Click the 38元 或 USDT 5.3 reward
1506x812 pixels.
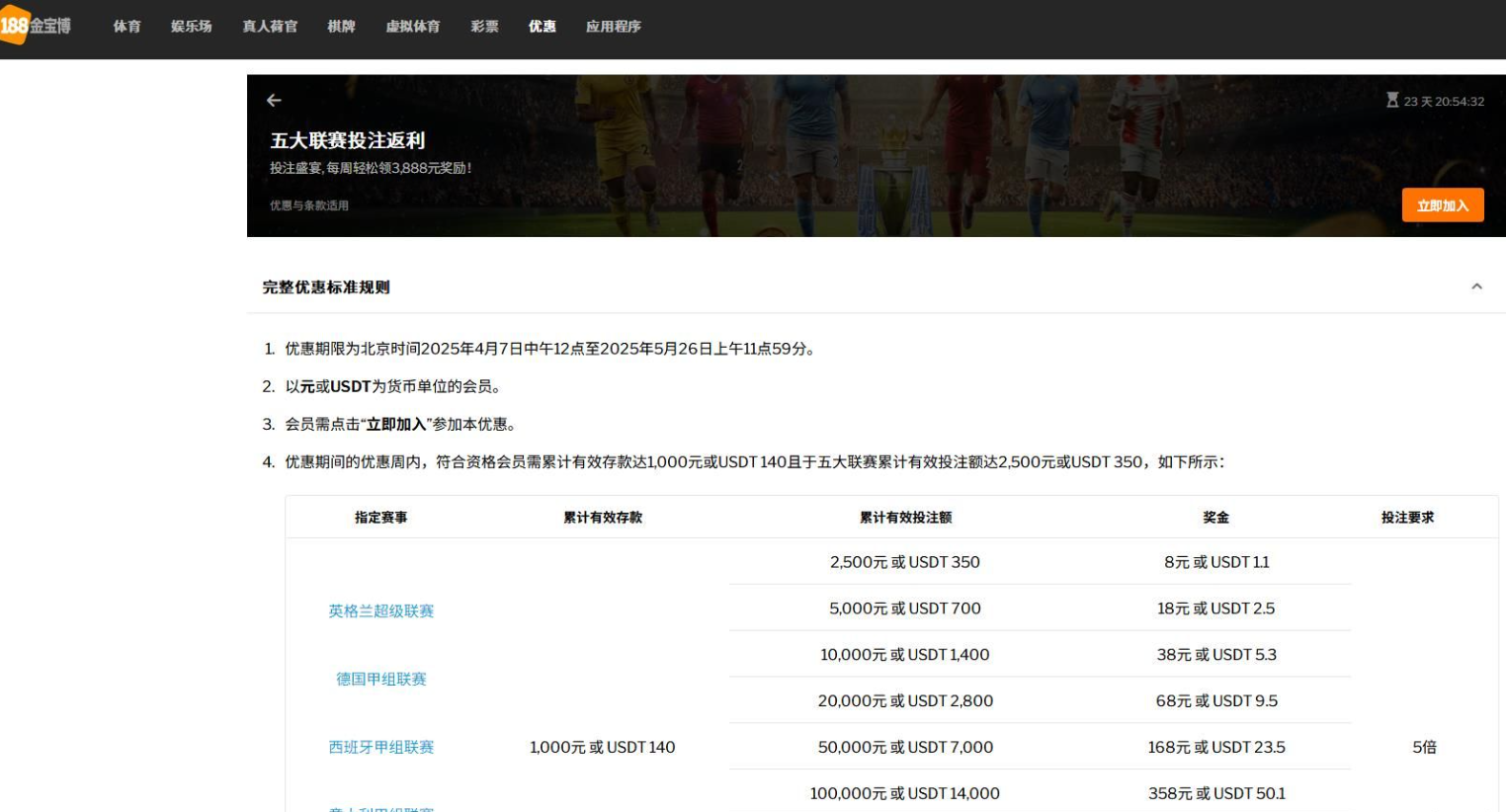(x=1216, y=655)
